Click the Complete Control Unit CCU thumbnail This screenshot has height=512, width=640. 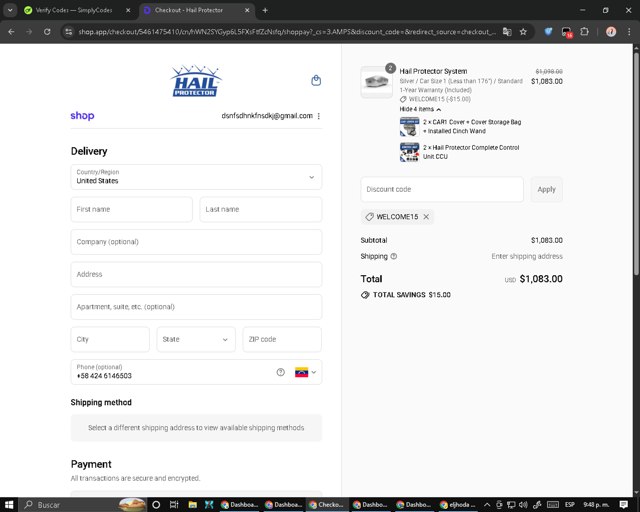409,152
